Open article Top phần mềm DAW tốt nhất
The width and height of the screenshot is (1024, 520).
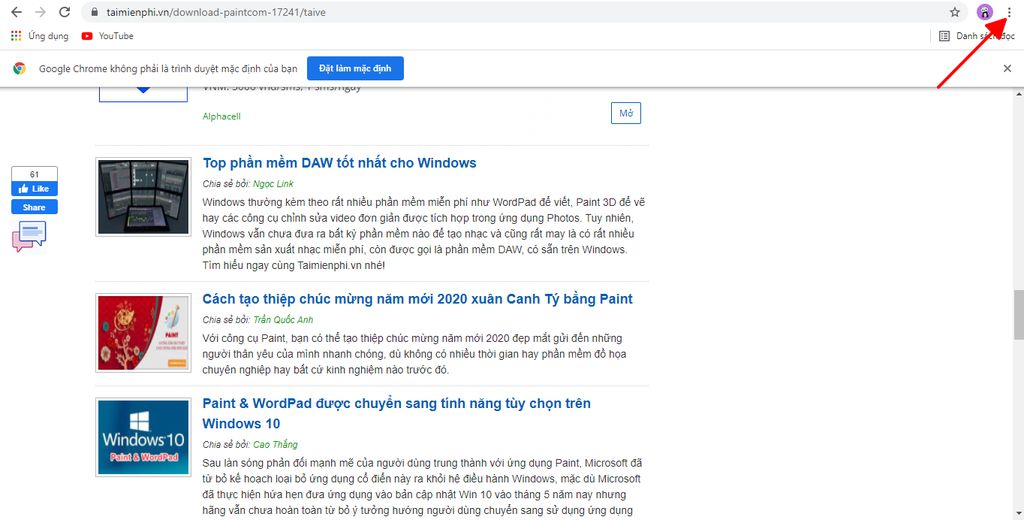[340, 163]
